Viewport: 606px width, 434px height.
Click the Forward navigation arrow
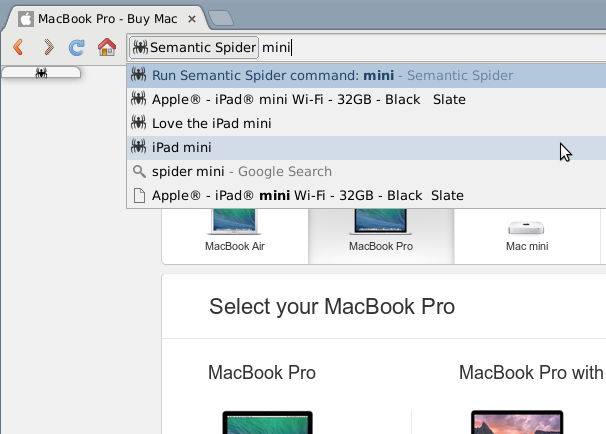coord(47,47)
